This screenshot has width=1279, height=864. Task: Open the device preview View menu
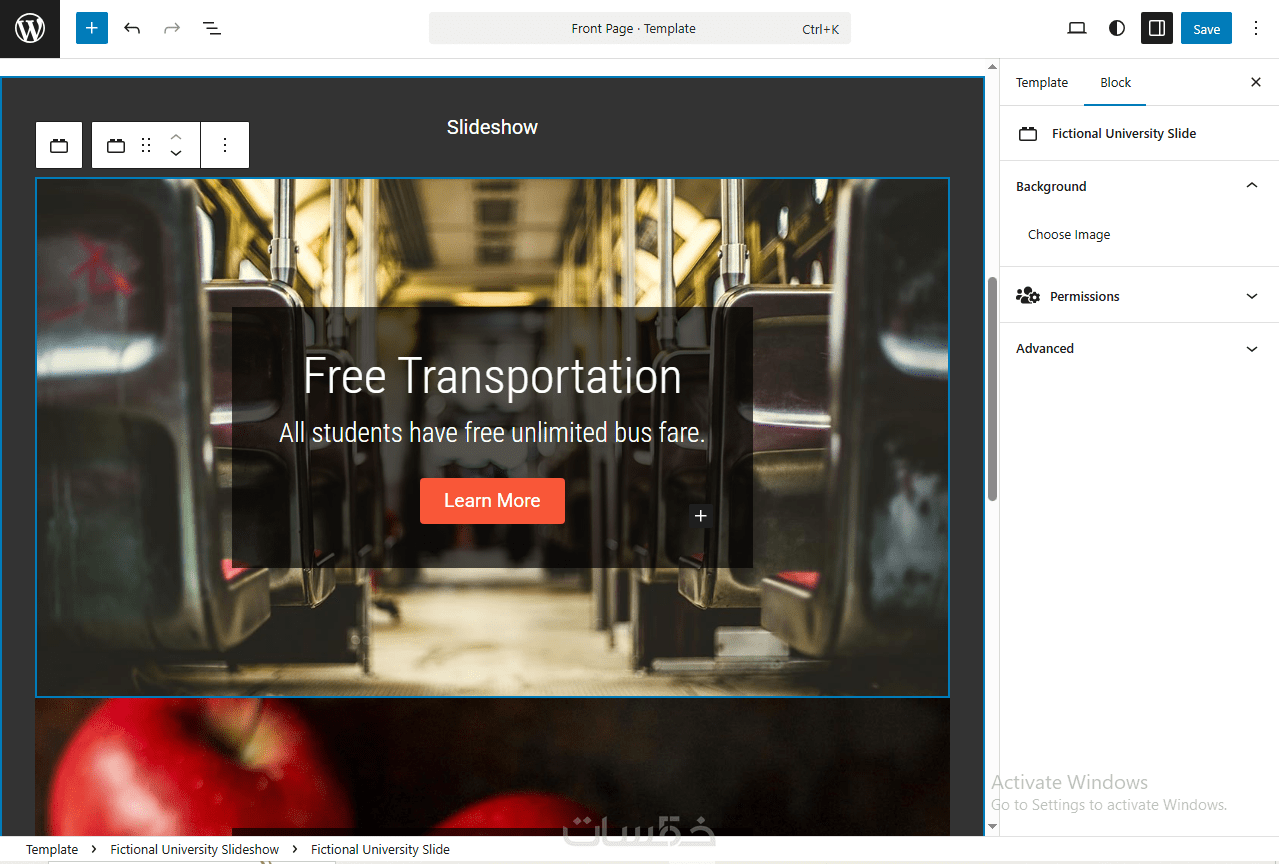1077,28
